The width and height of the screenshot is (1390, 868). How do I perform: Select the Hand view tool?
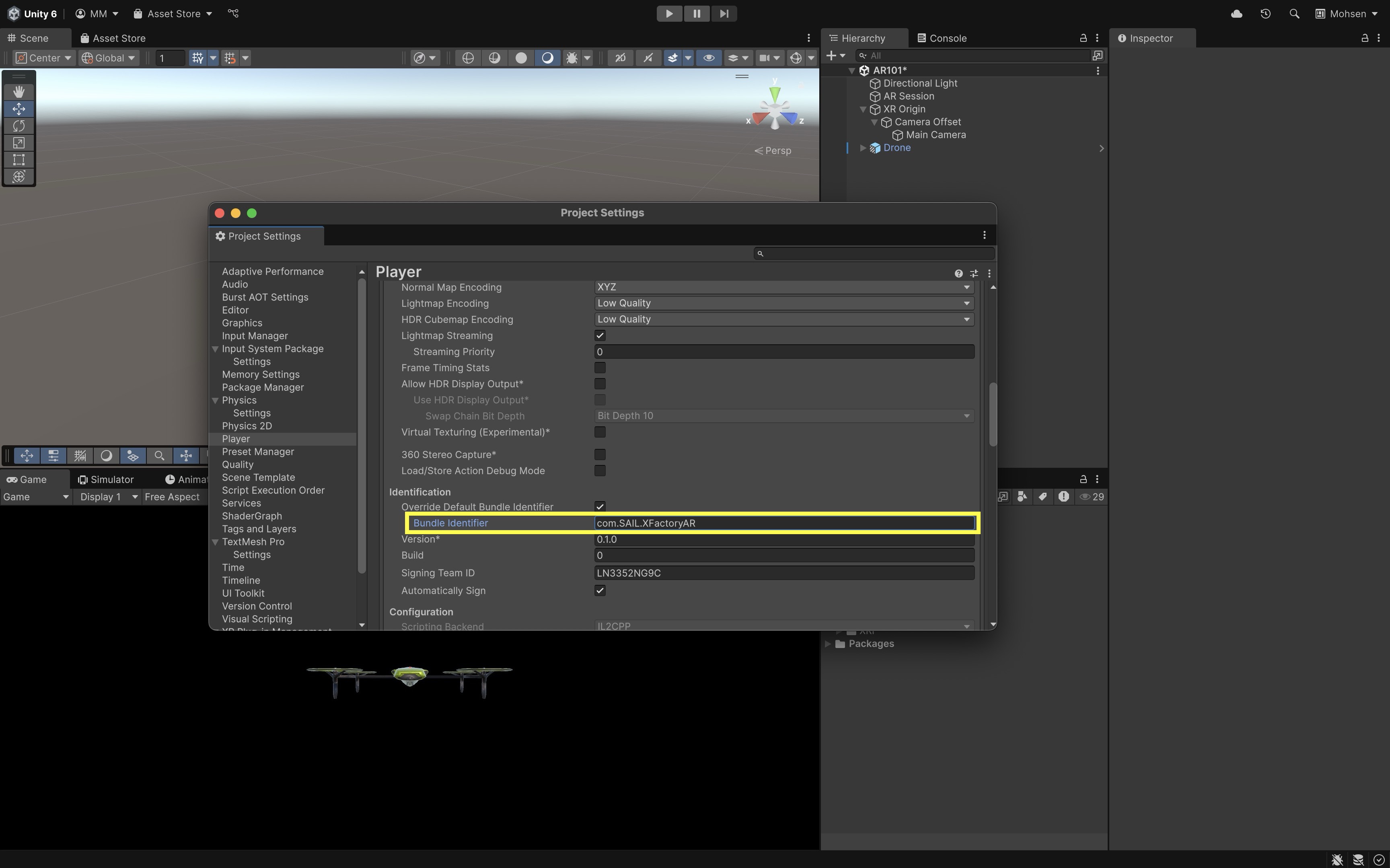coord(19,92)
